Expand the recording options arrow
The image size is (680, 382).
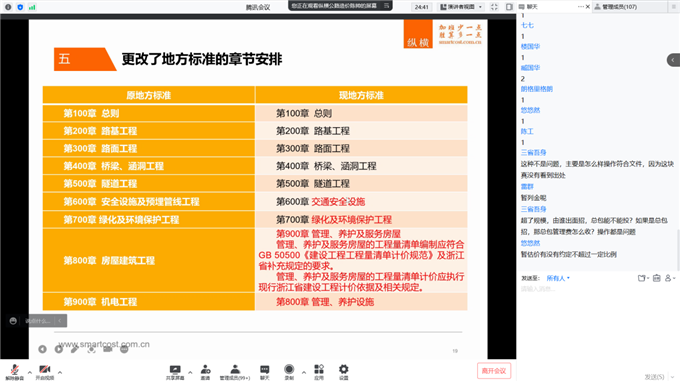[x=304, y=372]
